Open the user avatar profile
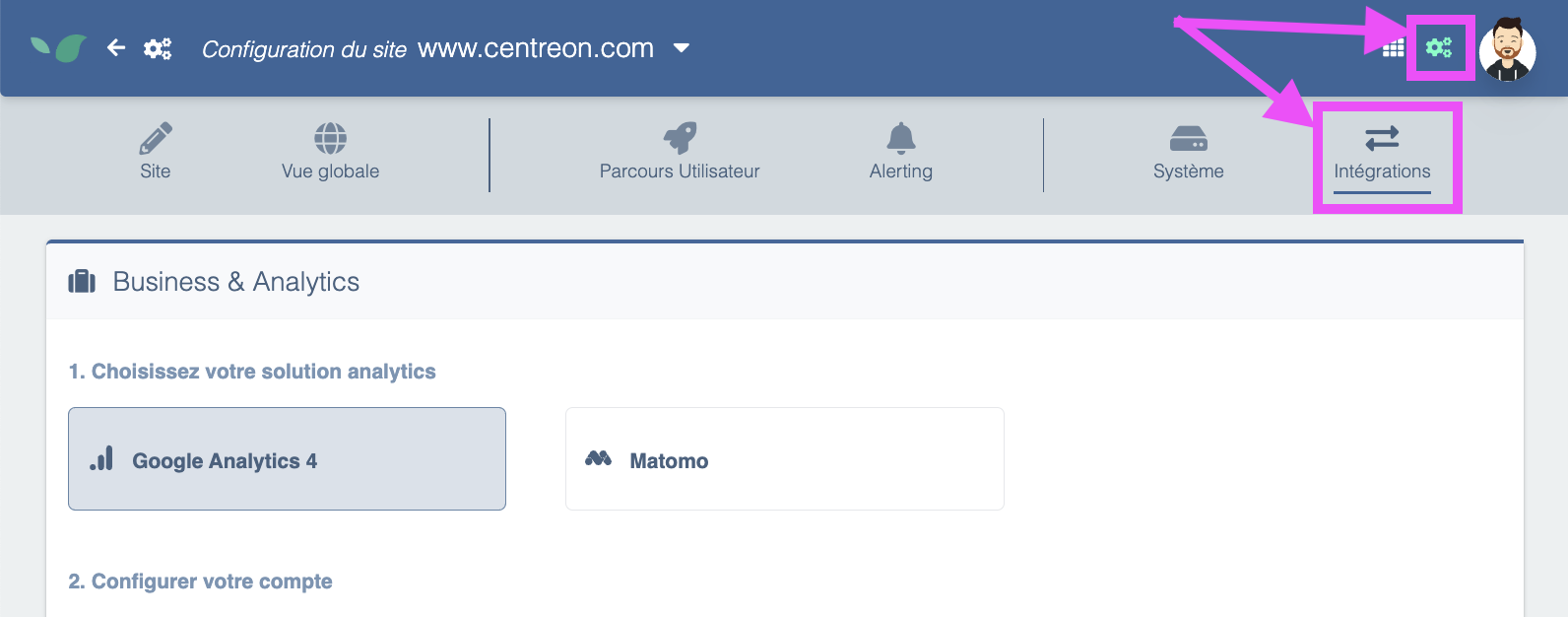1568x617 pixels. [1507, 49]
